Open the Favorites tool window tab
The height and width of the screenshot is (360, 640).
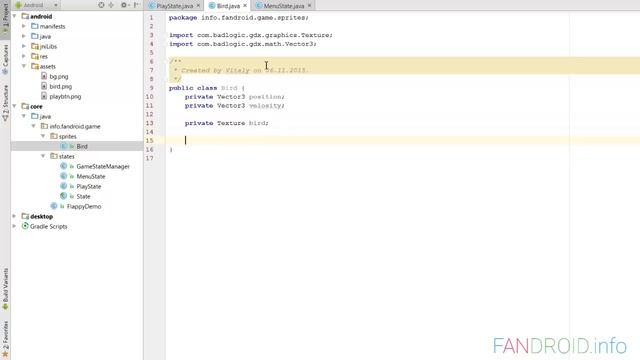(x=5, y=339)
